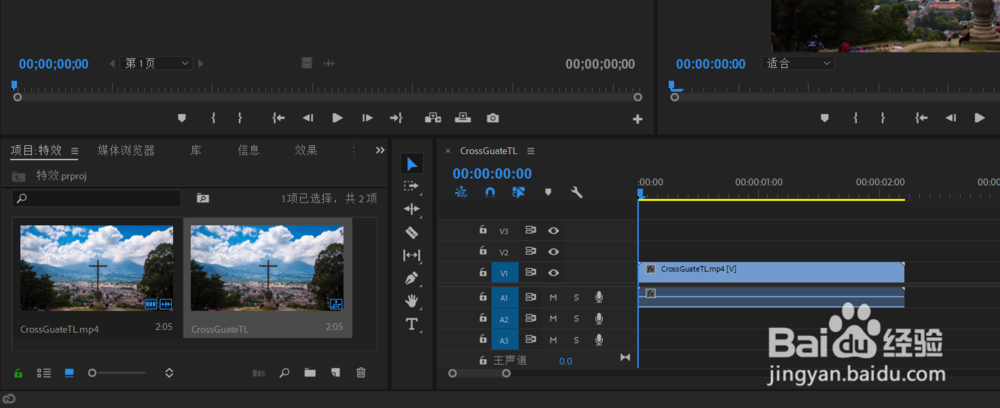Add marker in timeline panel
The width and height of the screenshot is (1000, 408).
(548, 192)
